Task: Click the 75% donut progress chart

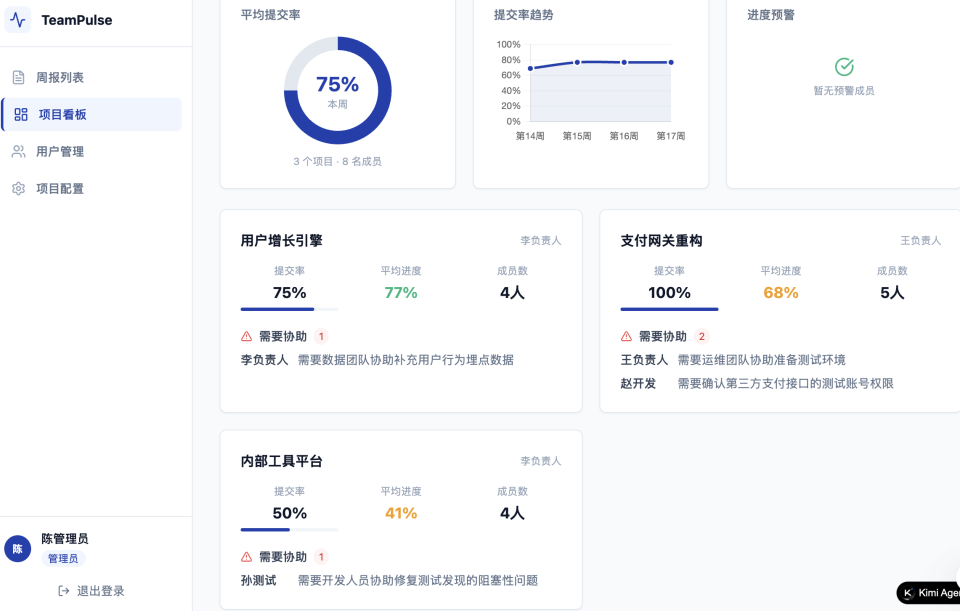Action: tap(337, 90)
